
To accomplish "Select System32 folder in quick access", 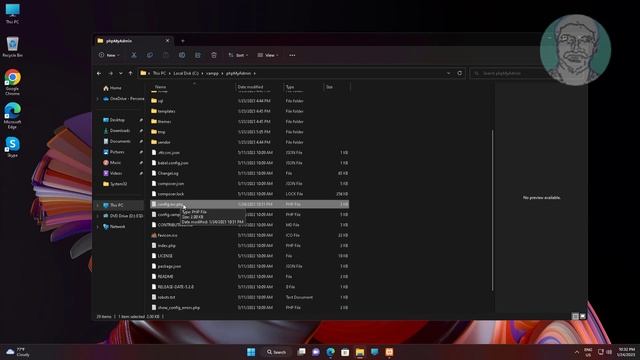I will click(118, 184).
